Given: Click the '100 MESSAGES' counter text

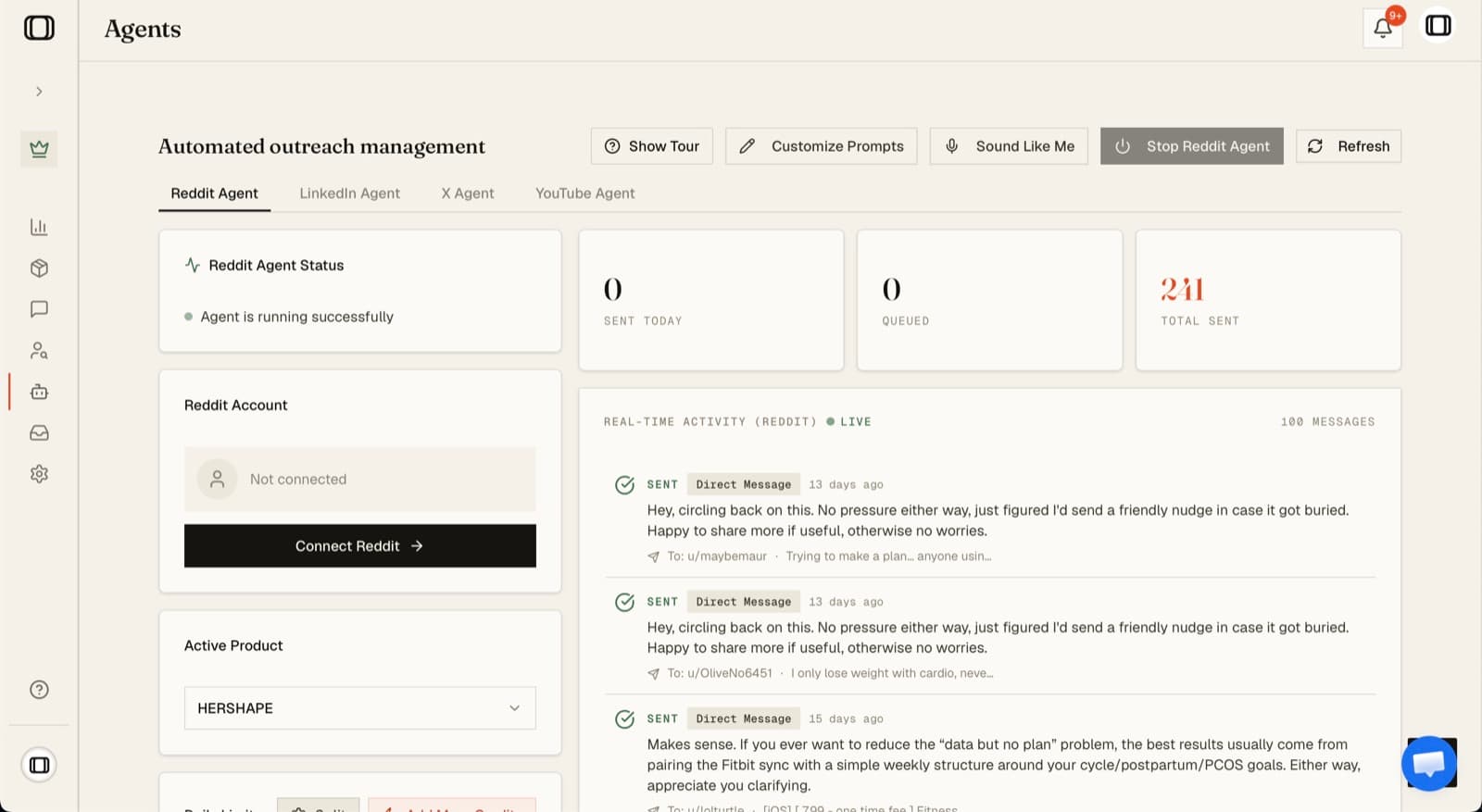Looking at the screenshot, I should coord(1327,422).
